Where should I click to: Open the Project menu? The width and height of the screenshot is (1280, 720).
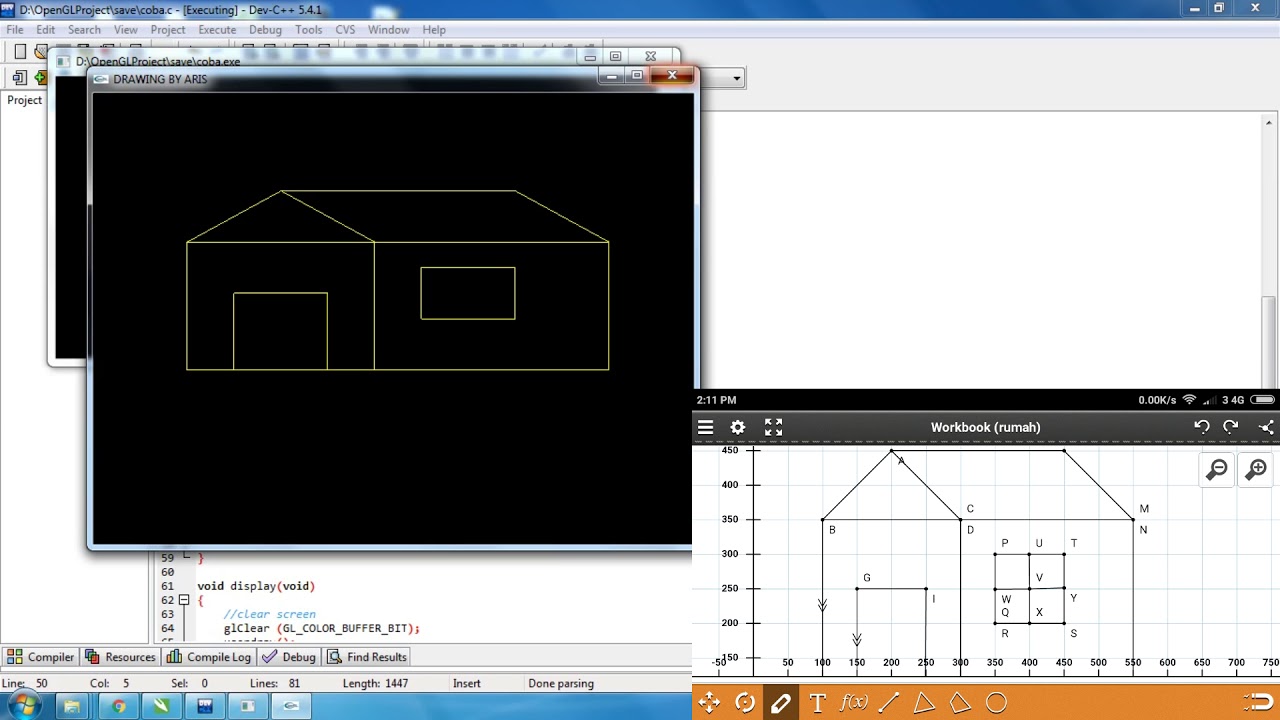click(168, 30)
